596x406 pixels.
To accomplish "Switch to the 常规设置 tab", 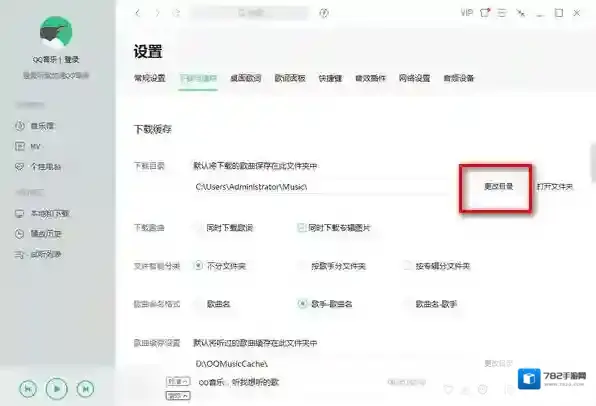I will 150,78.
